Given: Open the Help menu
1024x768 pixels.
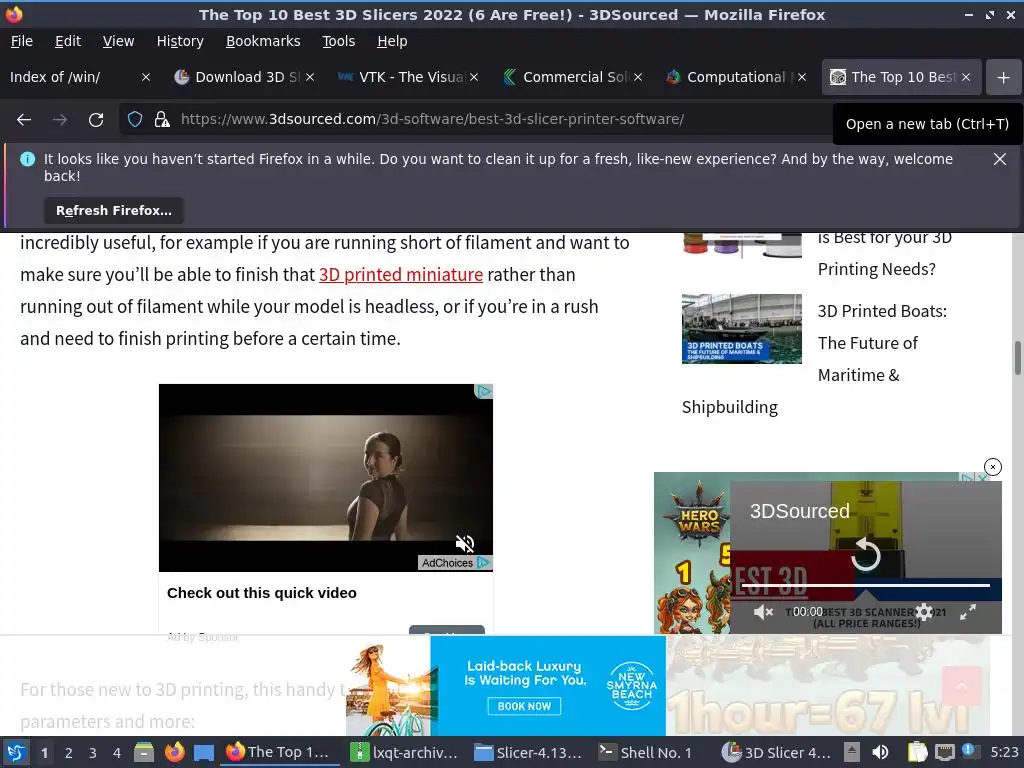Looking at the screenshot, I should pyautogui.click(x=392, y=41).
